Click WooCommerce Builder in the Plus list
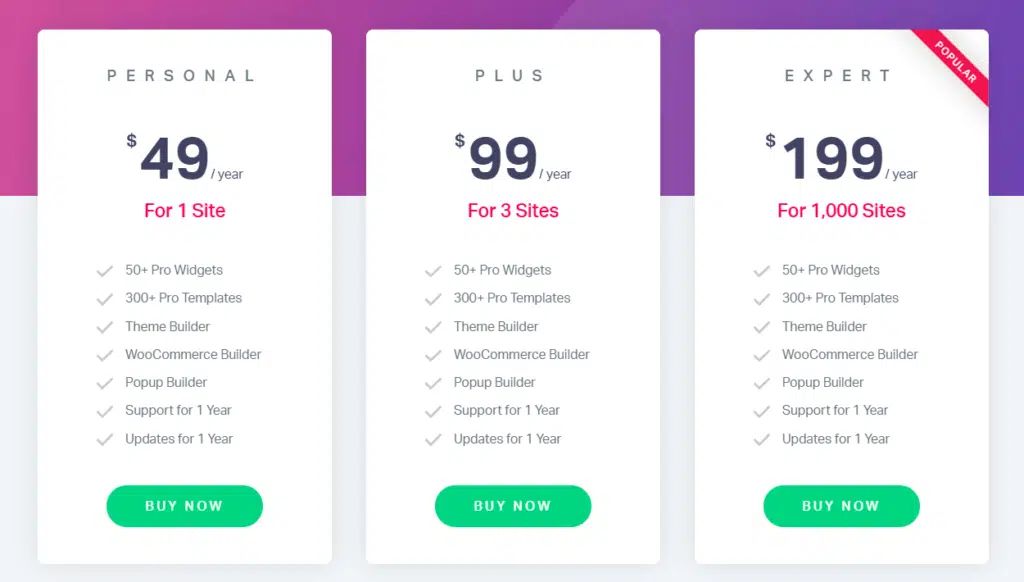The height and width of the screenshot is (582, 1024). [521, 354]
